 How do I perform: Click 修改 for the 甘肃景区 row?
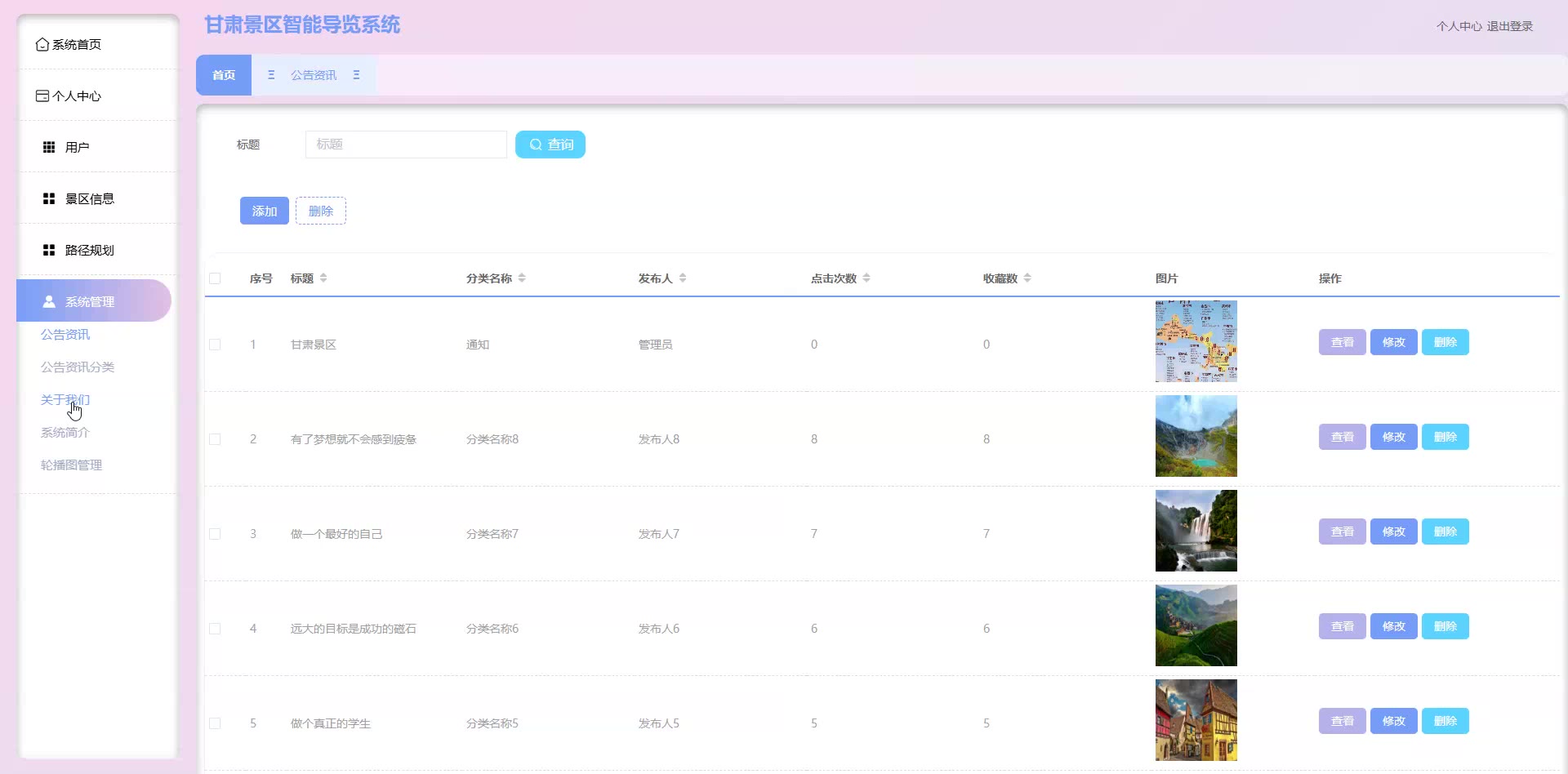[x=1393, y=342]
